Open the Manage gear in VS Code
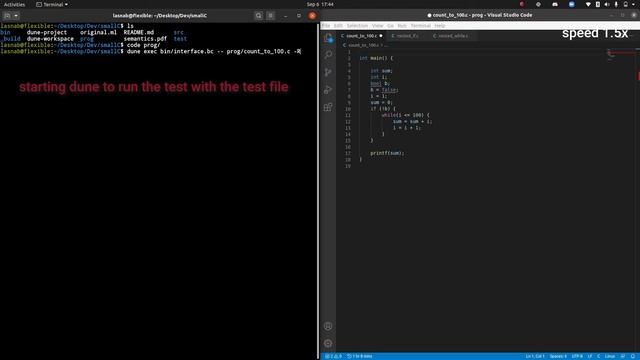Screen dimensions: 640x360 tap(328, 343)
